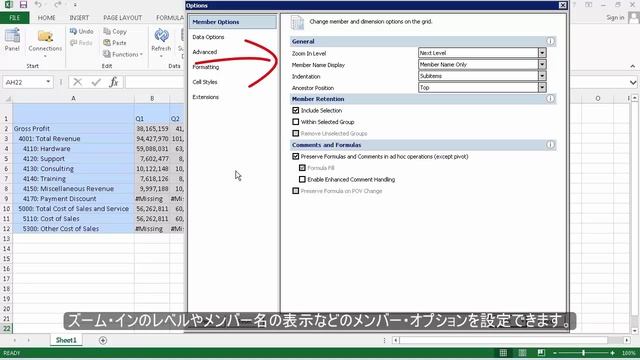Add a new sheet with plus icon
640x360 pixels.
coord(103,340)
